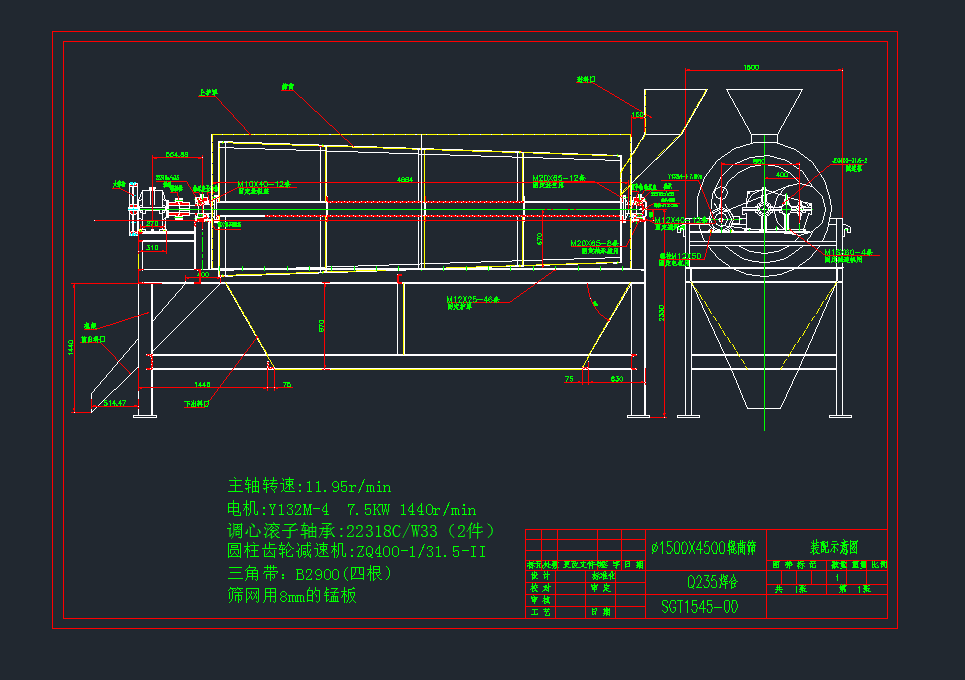Click the ø1500X4500 title block cell
Image resolution: width=965 pixels, height=680 pixels.
click(706, 548)
